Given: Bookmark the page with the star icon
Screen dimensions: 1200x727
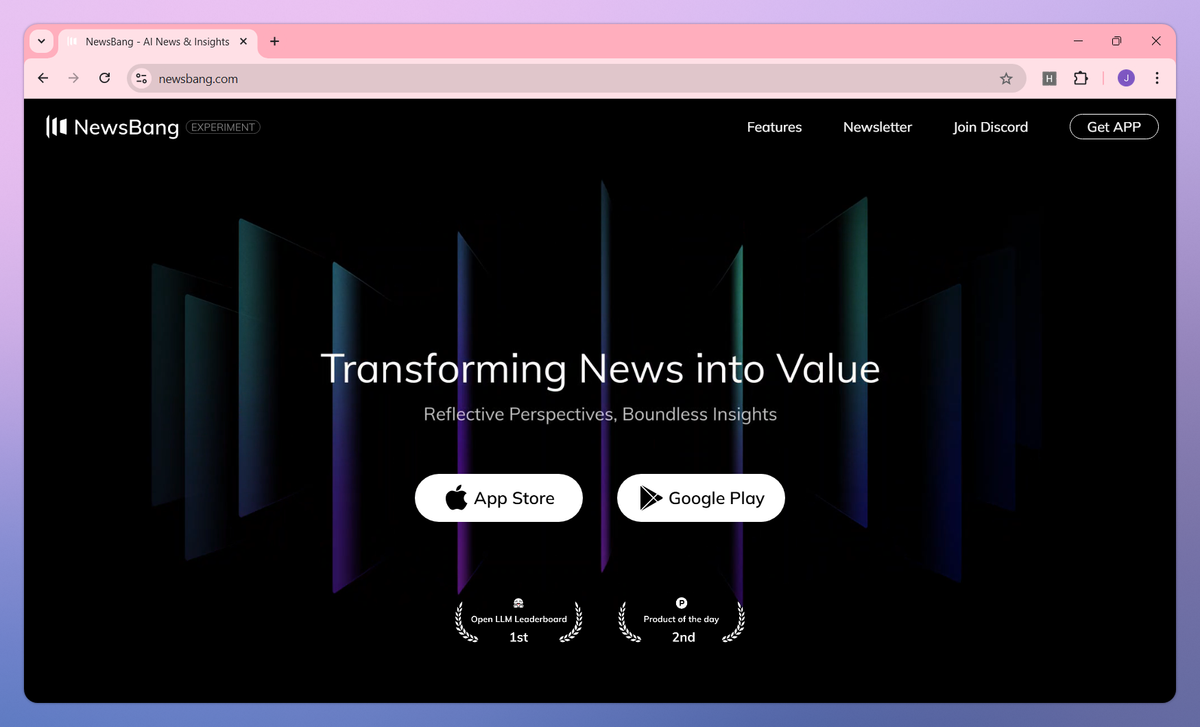Looking at the screenshot, I should click(x=1007, y=77).
